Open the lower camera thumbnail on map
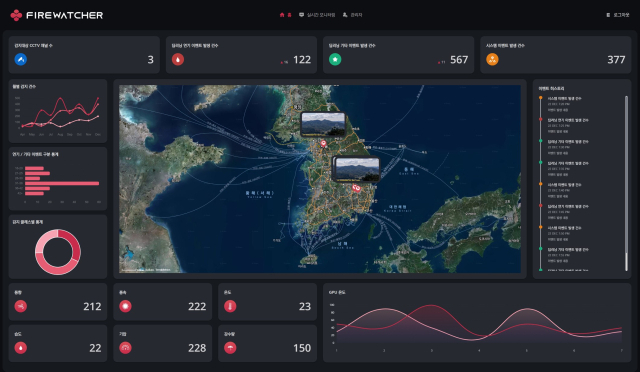The width and height of the screenshot is (640, 372). [x=357, y=169]
